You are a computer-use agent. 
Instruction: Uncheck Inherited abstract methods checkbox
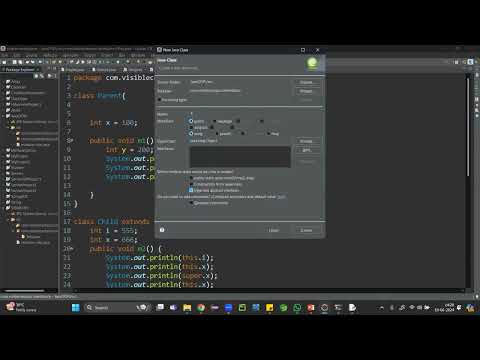click(191, 190)
